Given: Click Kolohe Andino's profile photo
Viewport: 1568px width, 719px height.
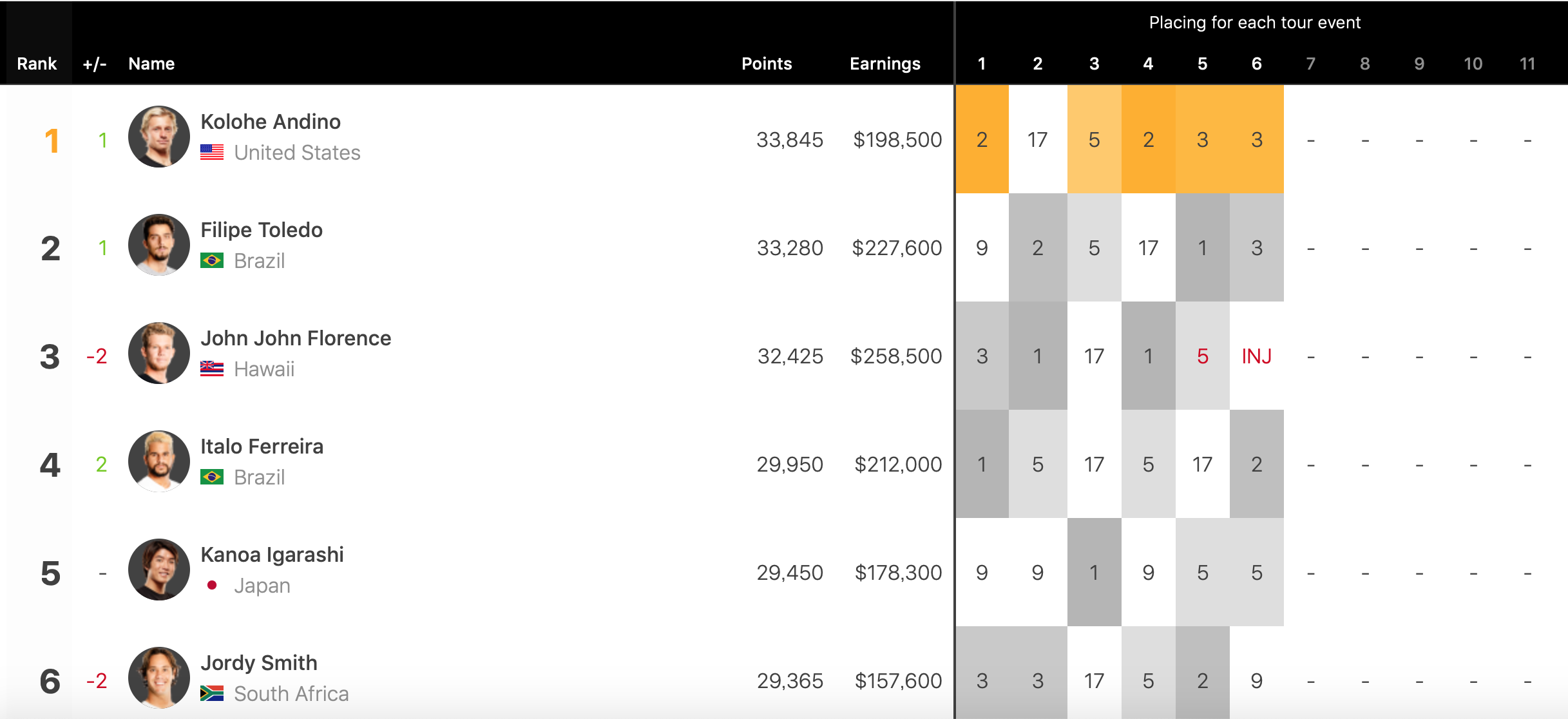Looking at the screenshot, I should [x=158, y=137].
